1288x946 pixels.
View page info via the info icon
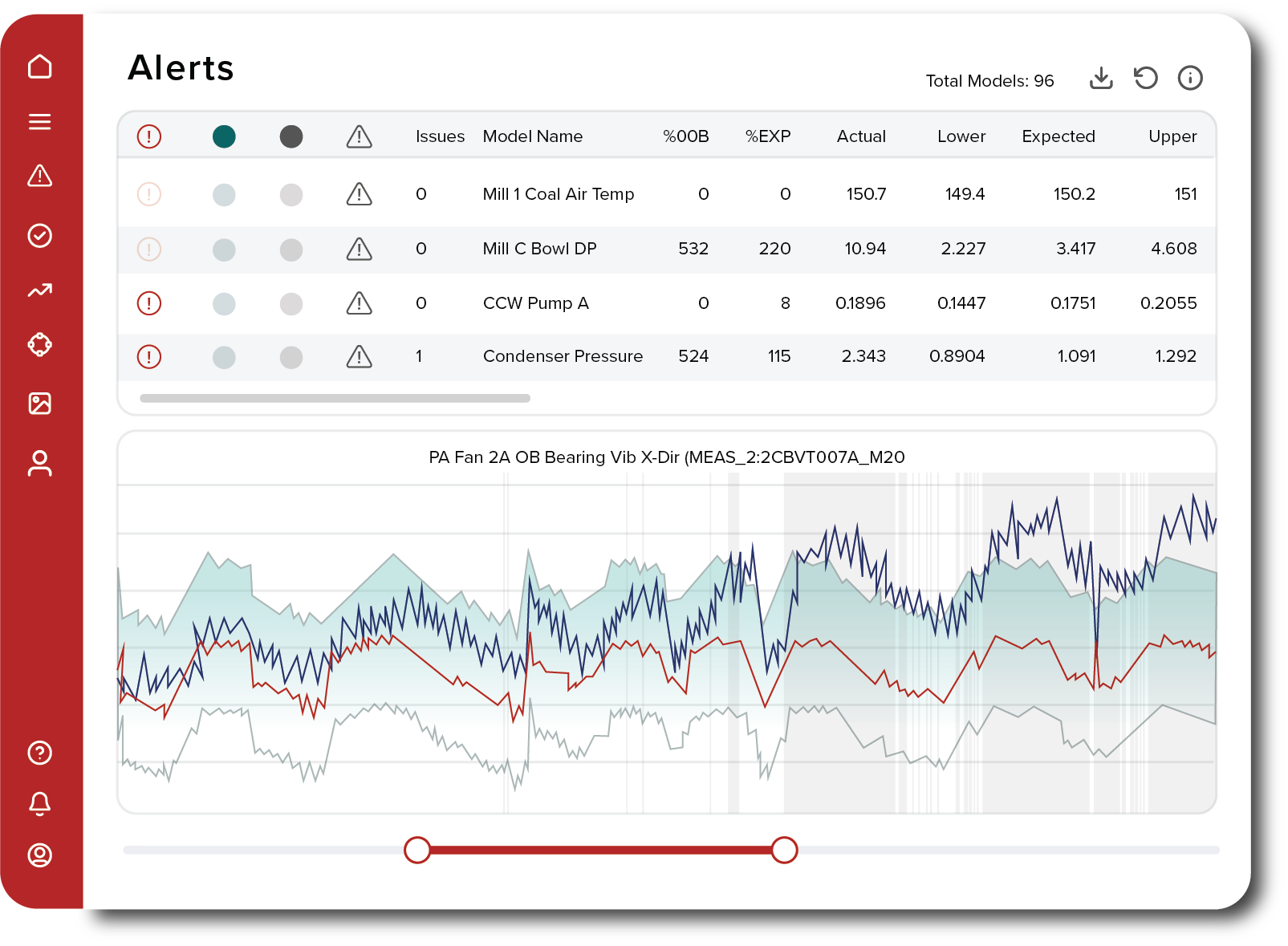pos(1190,78)
